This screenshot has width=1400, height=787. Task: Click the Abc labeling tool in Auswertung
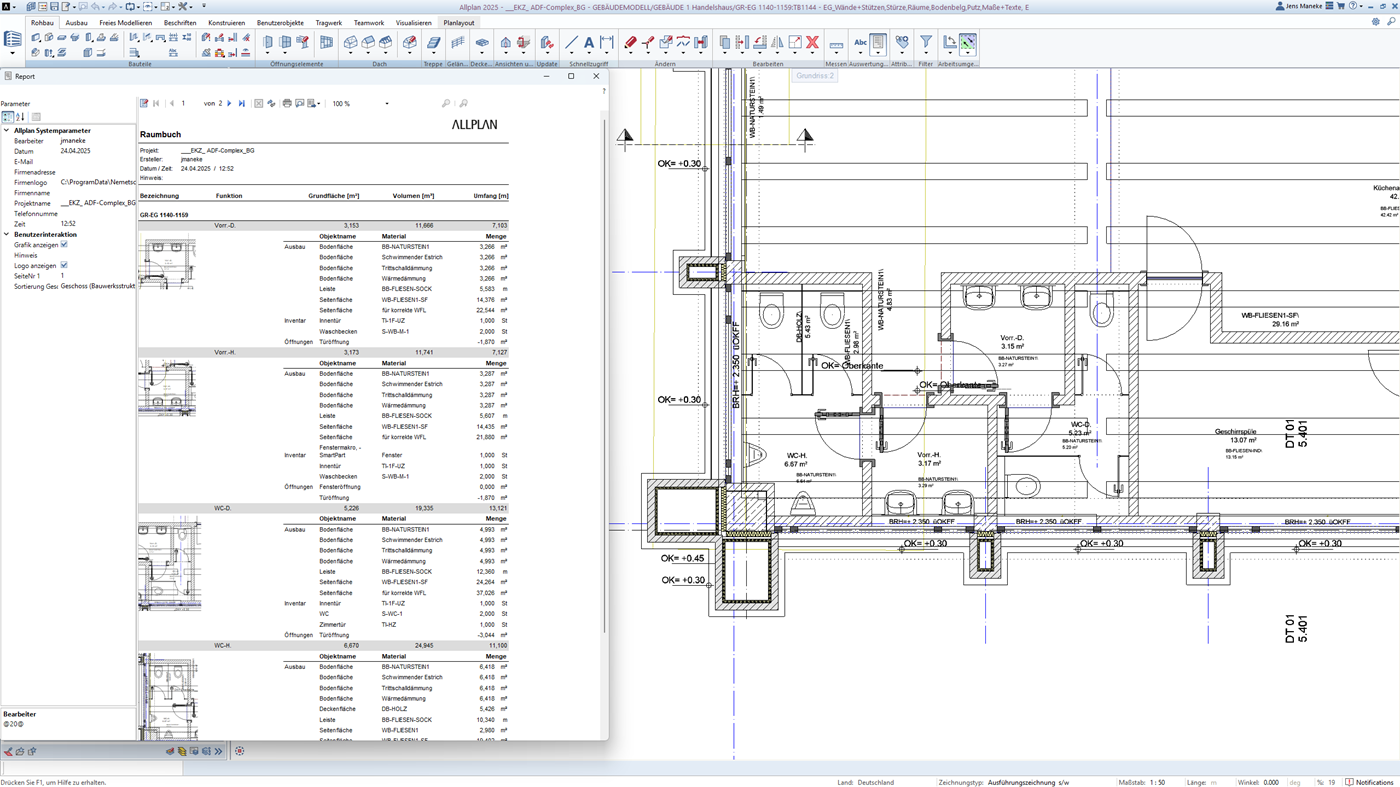click(x=860, y=43)
